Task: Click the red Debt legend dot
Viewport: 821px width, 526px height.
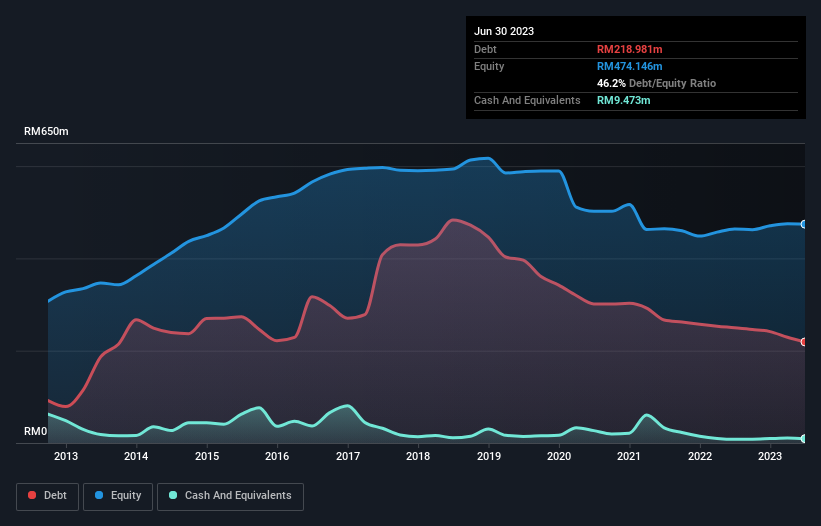Action: [x=32, y=495]
